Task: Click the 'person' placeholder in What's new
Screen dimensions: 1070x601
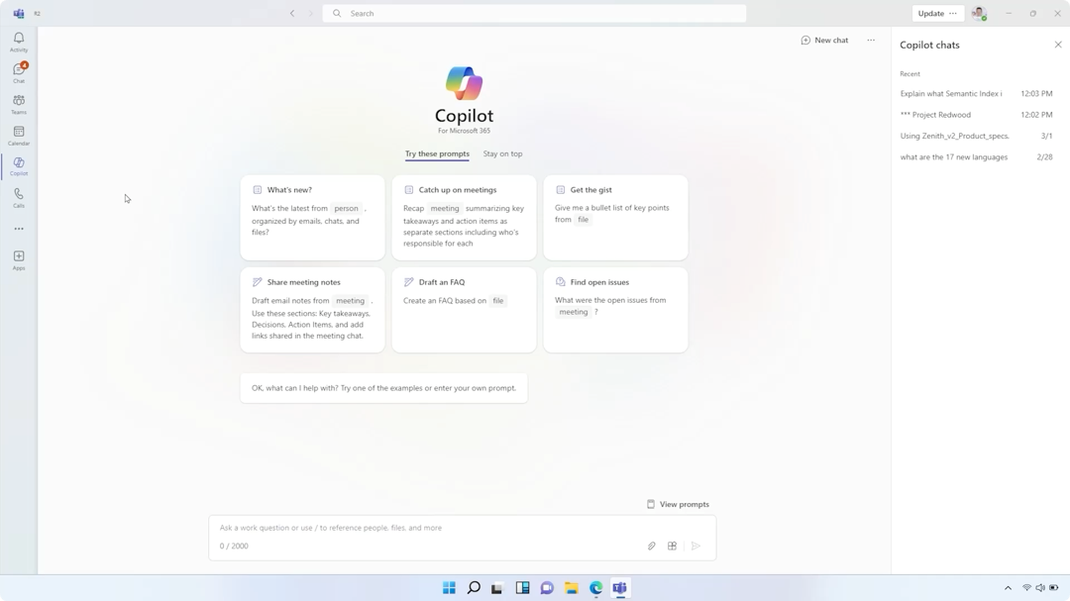Action: 346,208
